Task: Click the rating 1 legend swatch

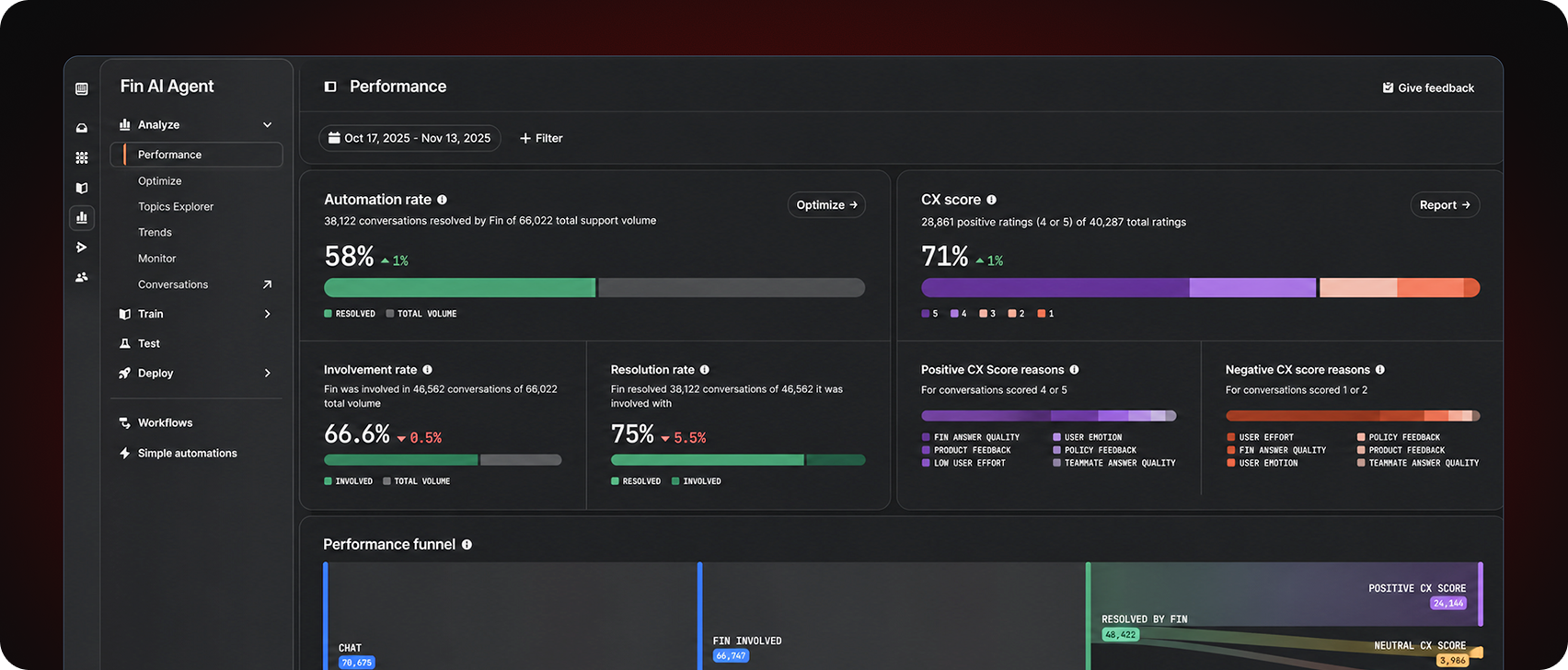Action: (x=1042, y=314)
